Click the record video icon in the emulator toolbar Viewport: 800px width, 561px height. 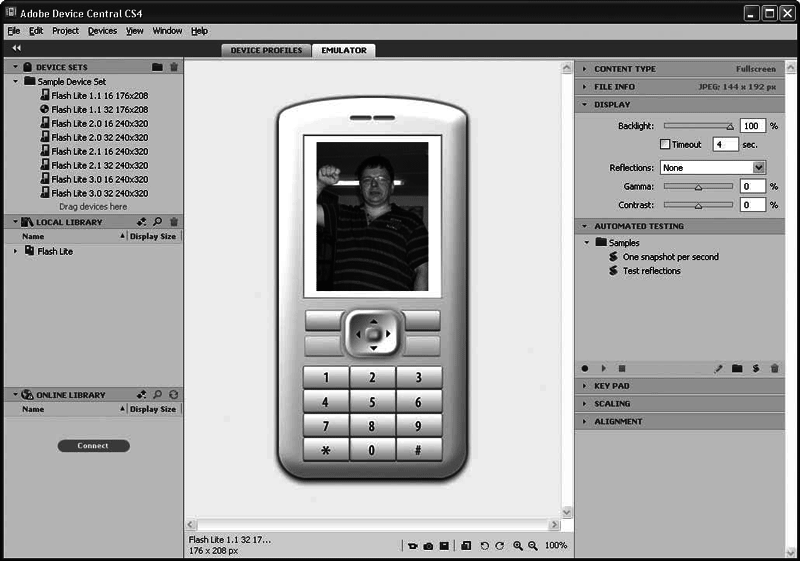[412, 546]
